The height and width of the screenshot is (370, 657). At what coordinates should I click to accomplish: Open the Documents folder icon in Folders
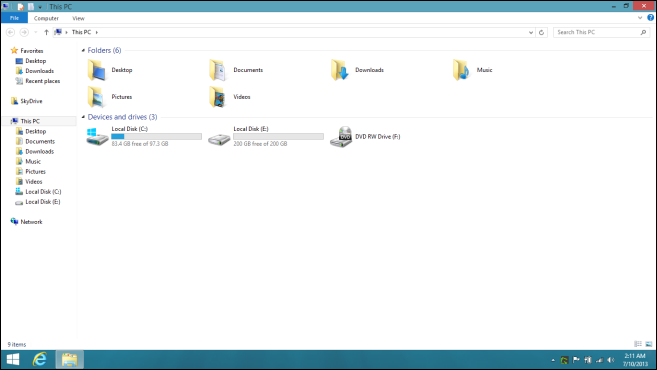(218, 70)
